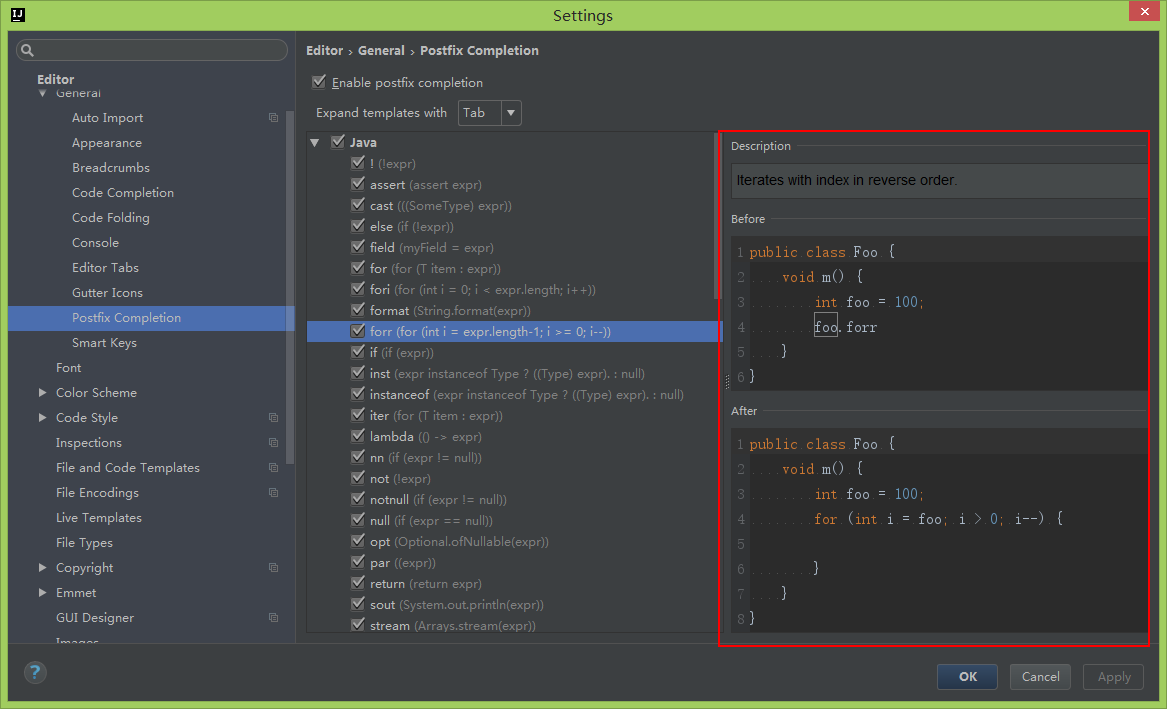Viewport: 1167px width, 709px height.
Task: Click project-level icon next to Inspections
Action: (x=273, y=443)
